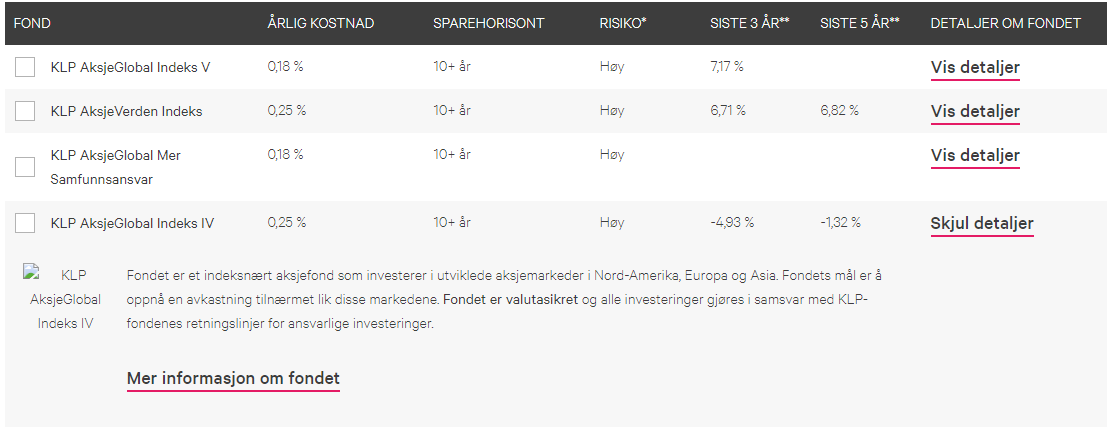
Task: Click the RISIKO* column header
Action: (623, 23)
